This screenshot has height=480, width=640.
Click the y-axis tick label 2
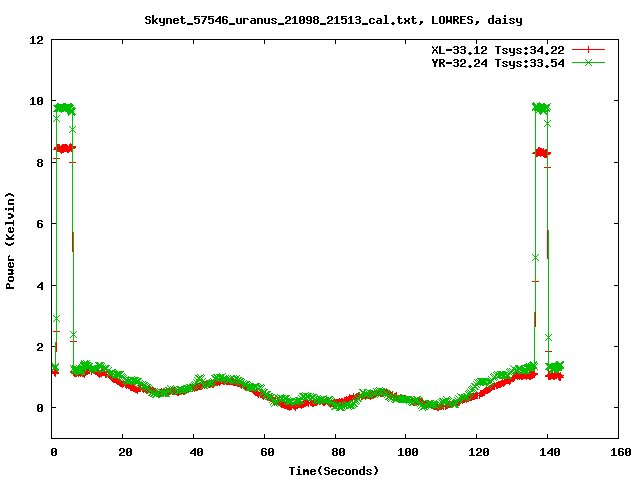click(40, 347)
